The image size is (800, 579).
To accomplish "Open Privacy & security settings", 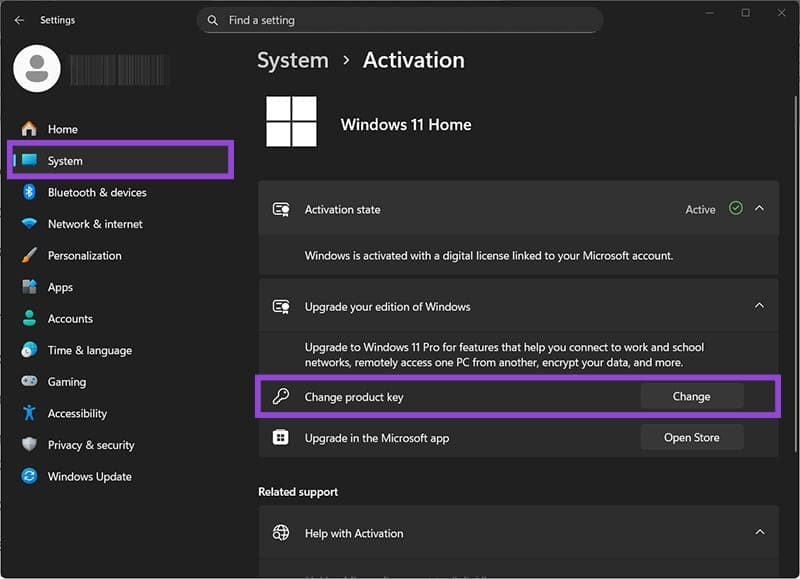I will 92,445.
